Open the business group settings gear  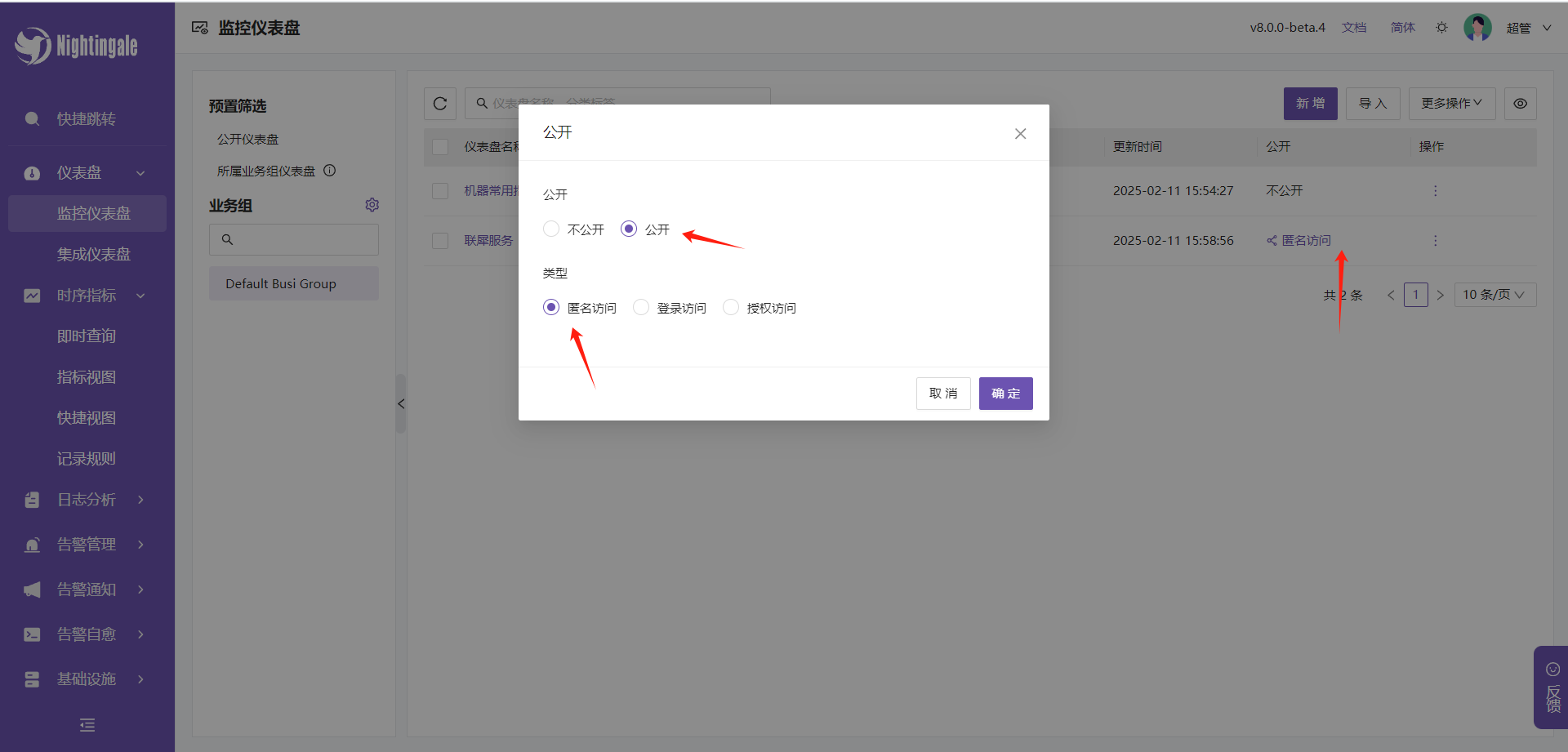(x=372, y=205)
